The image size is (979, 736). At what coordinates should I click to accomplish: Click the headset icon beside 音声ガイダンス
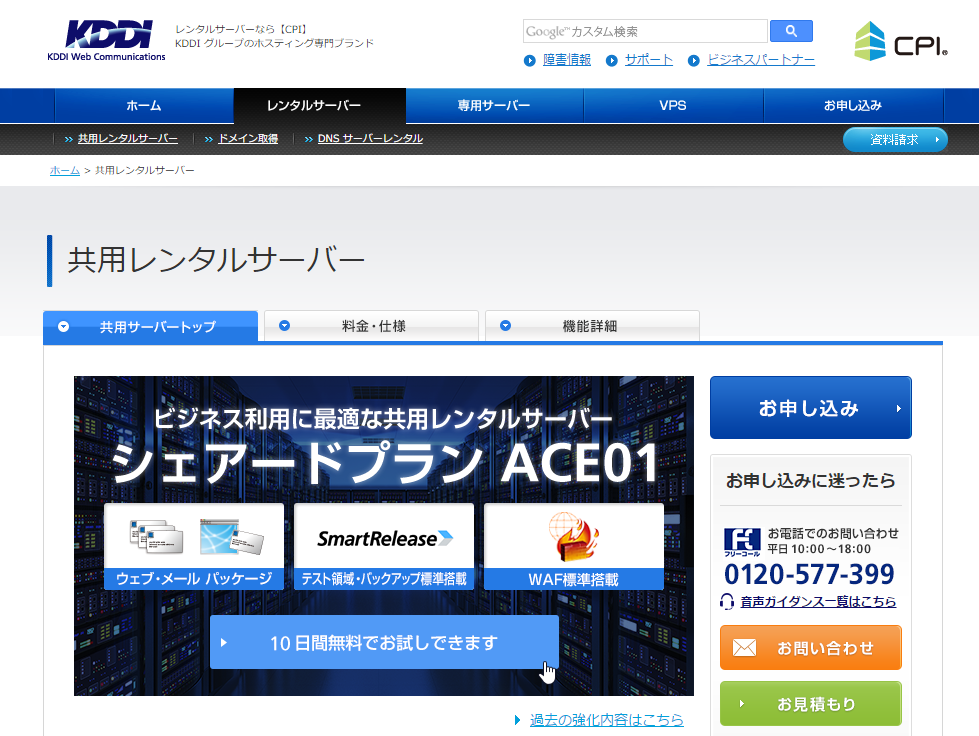[728, 601]
